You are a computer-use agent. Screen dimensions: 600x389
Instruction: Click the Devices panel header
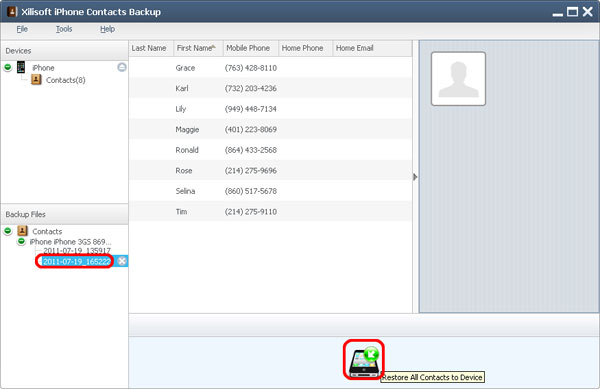click(x=64, y=51)
